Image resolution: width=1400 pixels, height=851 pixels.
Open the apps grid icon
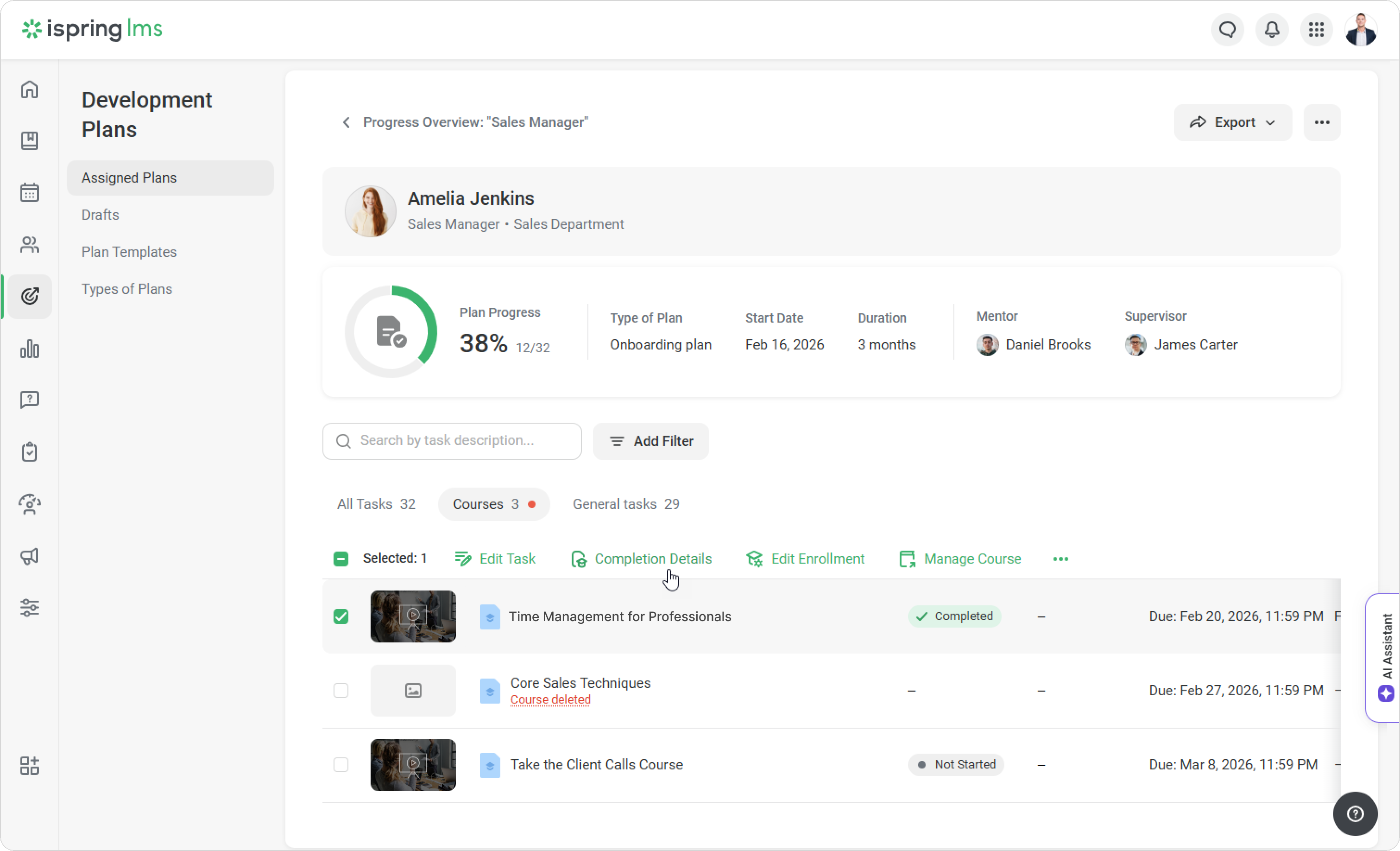tap(1316, 30)
